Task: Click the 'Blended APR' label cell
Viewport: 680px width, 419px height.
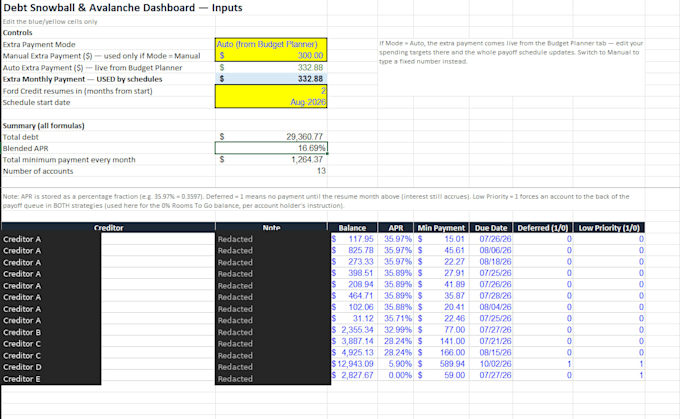Action: point(108,148)
